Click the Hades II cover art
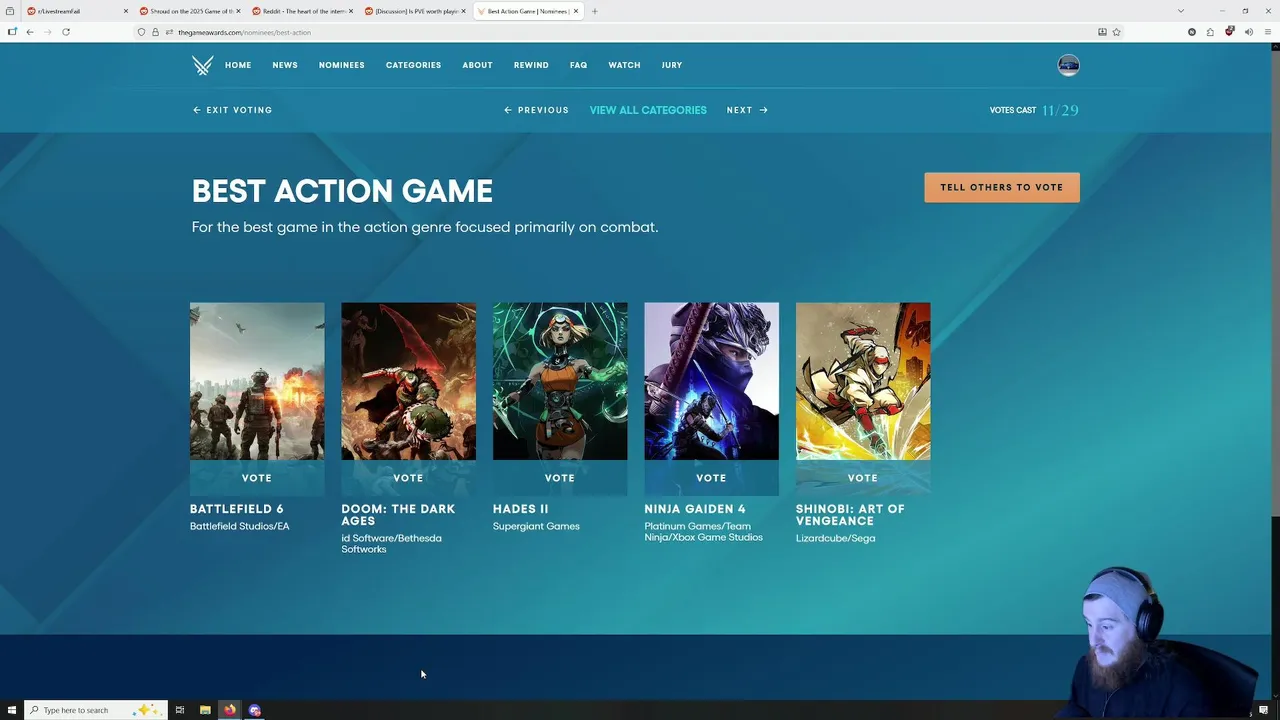 (560, 381)
